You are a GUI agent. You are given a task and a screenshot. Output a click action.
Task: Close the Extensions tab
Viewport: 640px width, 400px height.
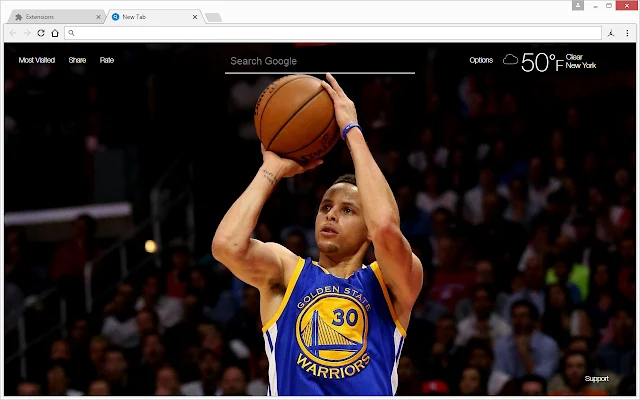(98, 17)
